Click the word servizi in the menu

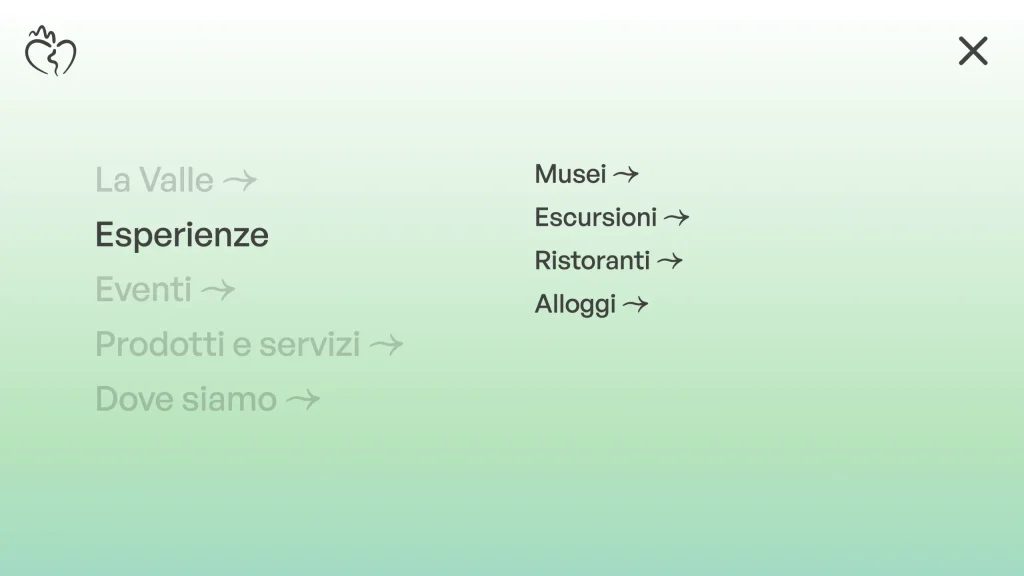(x=310, y=344)
